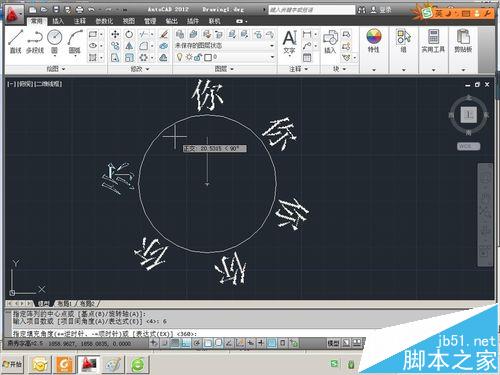Toggle layer on/off lightbulb icon
The height and width of the screenshot is (375, 500).
pyautogui.click(x=179, y=57)
